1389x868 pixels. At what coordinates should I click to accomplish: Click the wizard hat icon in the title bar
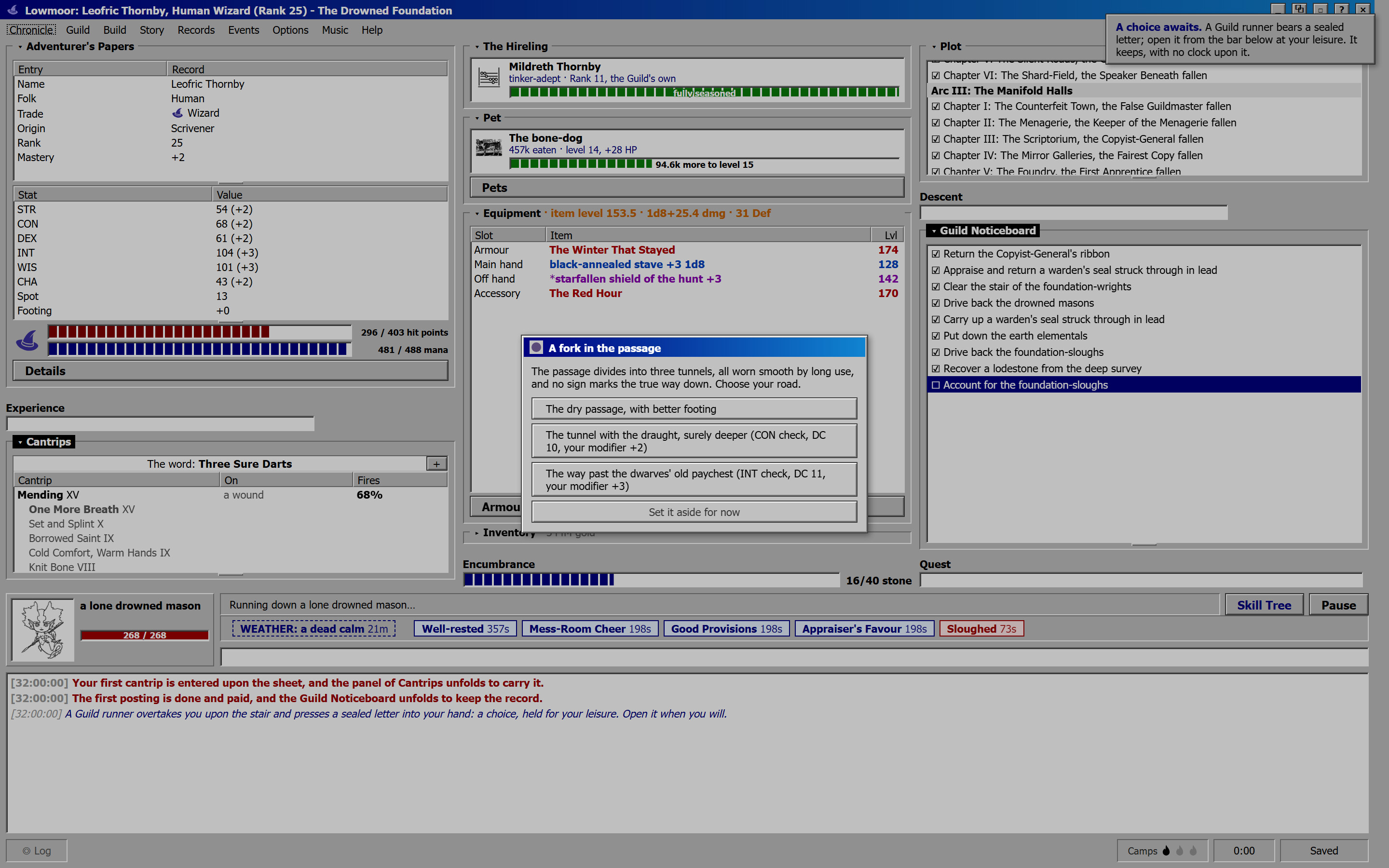click(x=13, y=10)
